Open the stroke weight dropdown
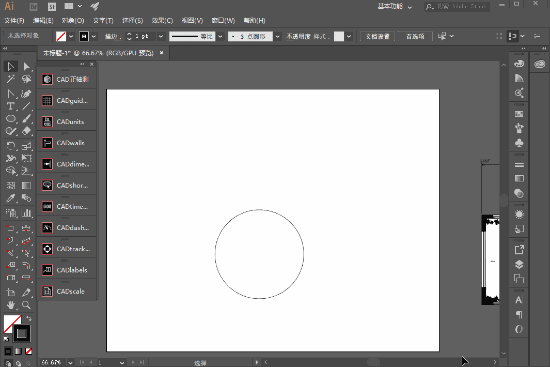The width and height of the screenshot is (550, 367). point(161,36)
